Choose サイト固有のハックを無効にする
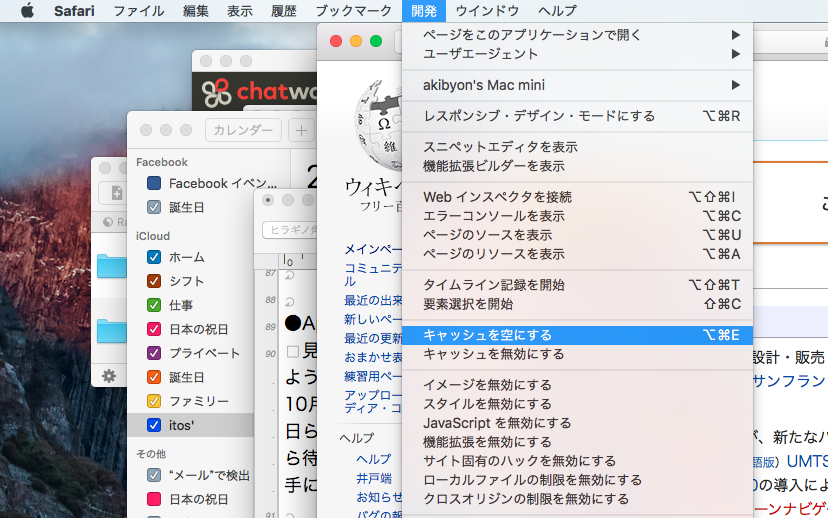 click(x=577, y=461)
